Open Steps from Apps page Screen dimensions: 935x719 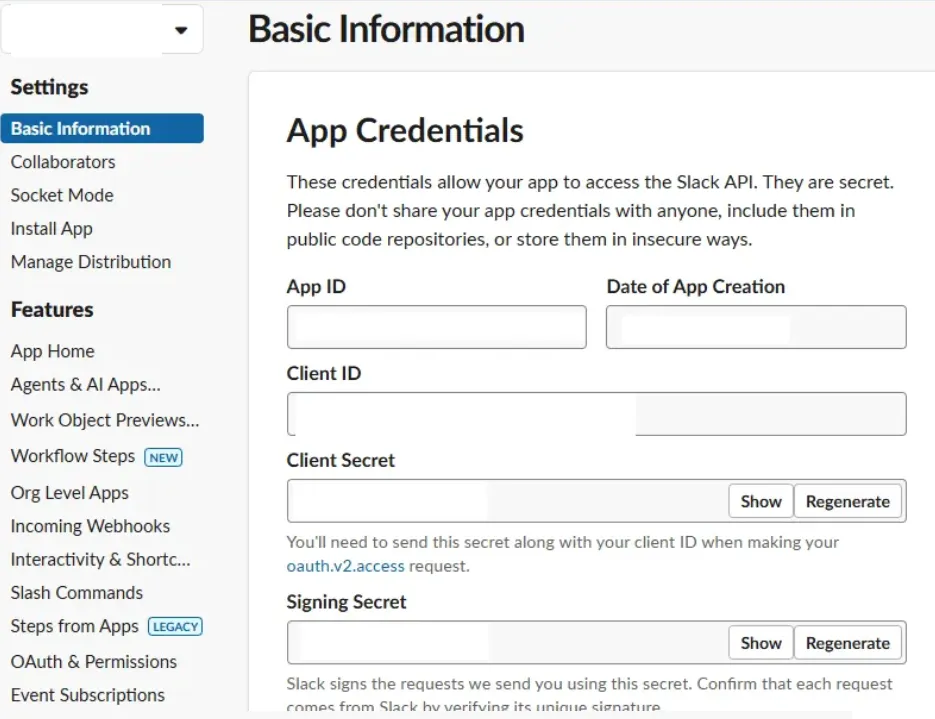(75, 627)
